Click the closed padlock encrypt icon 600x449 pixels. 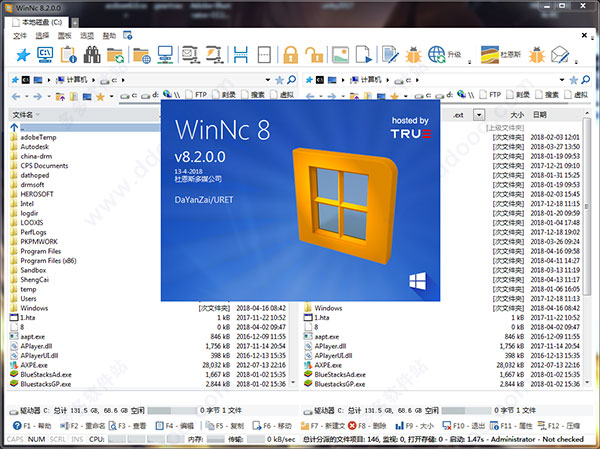tap(290, 55)
